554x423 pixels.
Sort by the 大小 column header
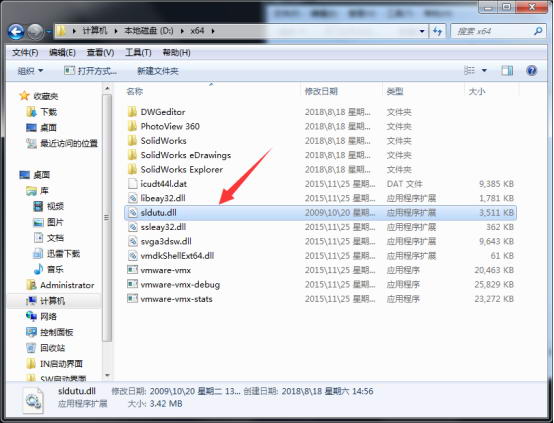[x=477, y=92]
